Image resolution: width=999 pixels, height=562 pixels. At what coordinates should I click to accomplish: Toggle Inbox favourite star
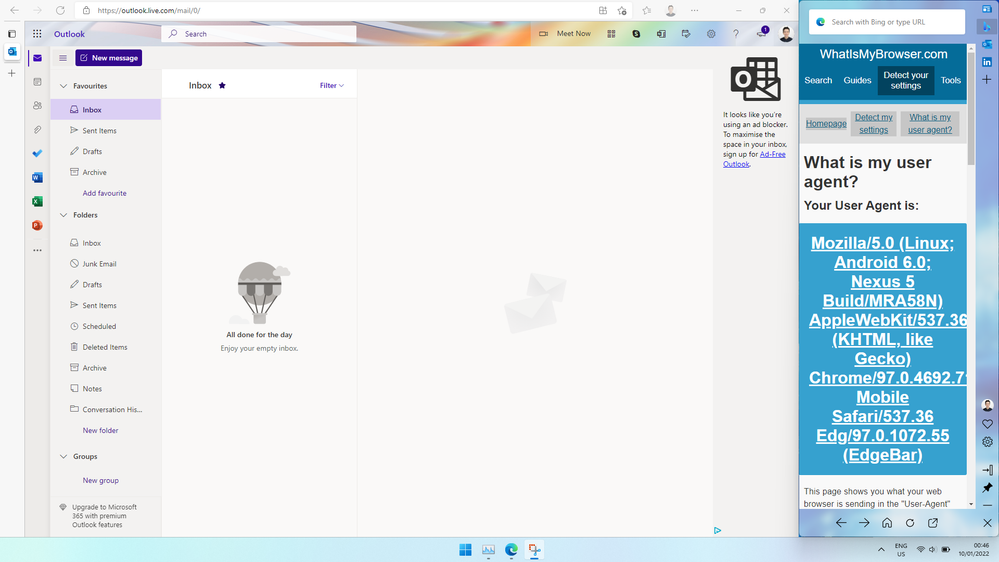(x=222, y=85)
